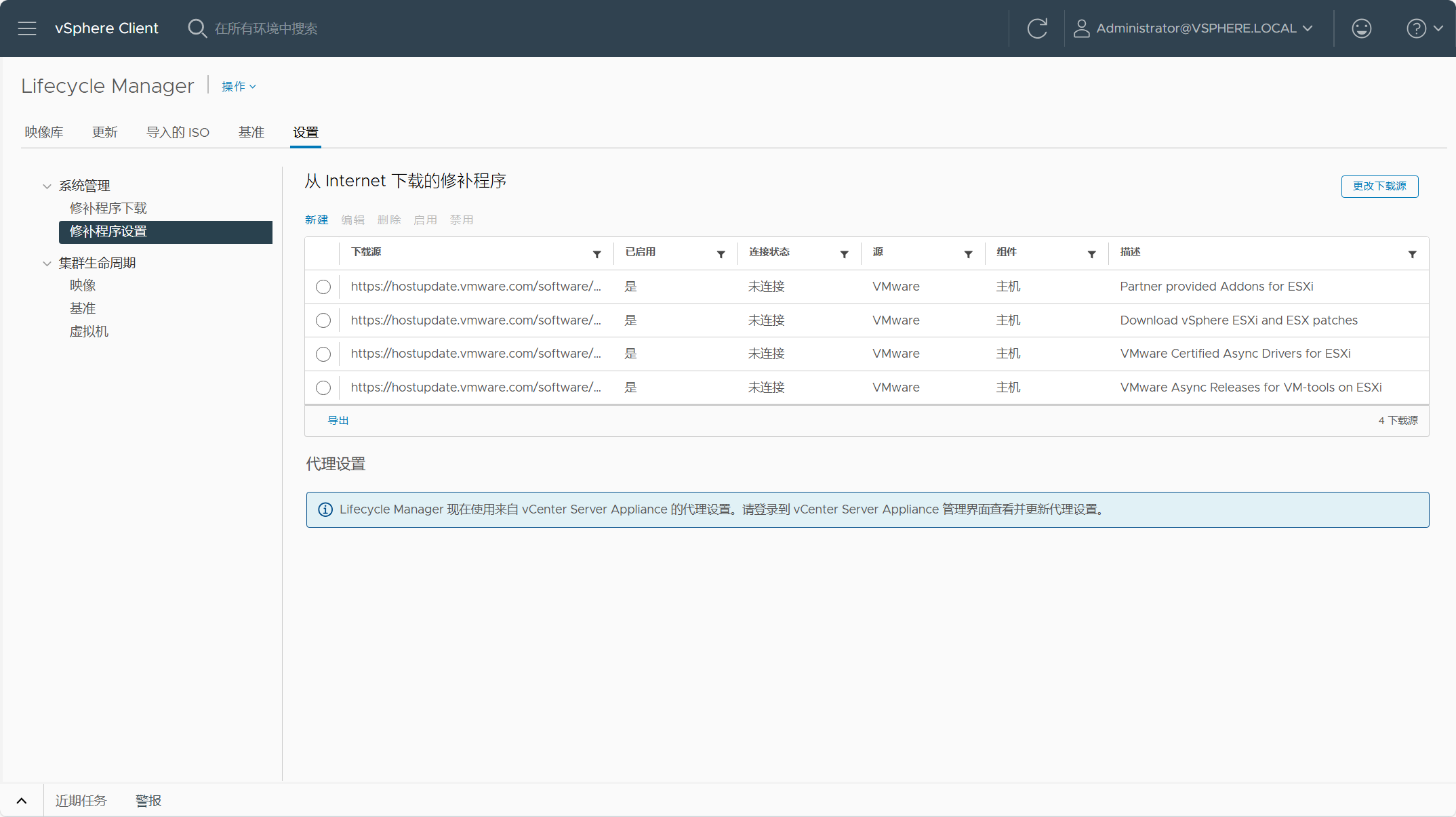Filter the 已启用 column
Screen dimensions: 1456x817
coord(721,255)
